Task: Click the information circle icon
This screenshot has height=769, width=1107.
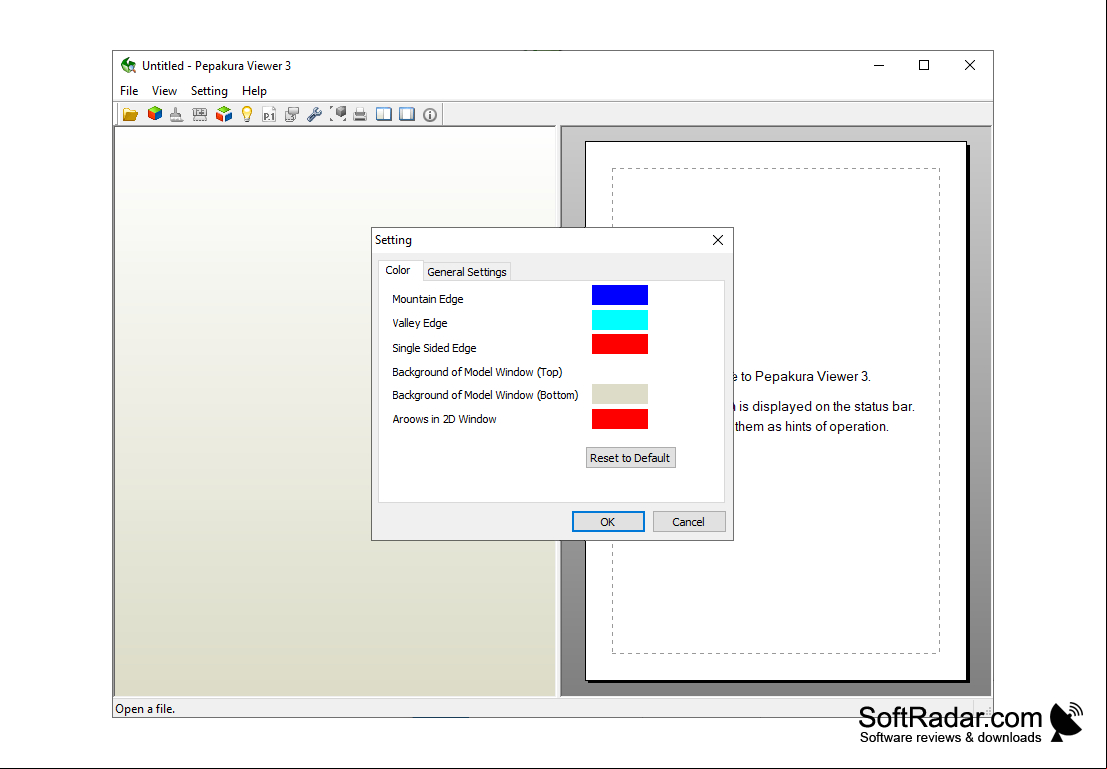Action: [430, 114]
